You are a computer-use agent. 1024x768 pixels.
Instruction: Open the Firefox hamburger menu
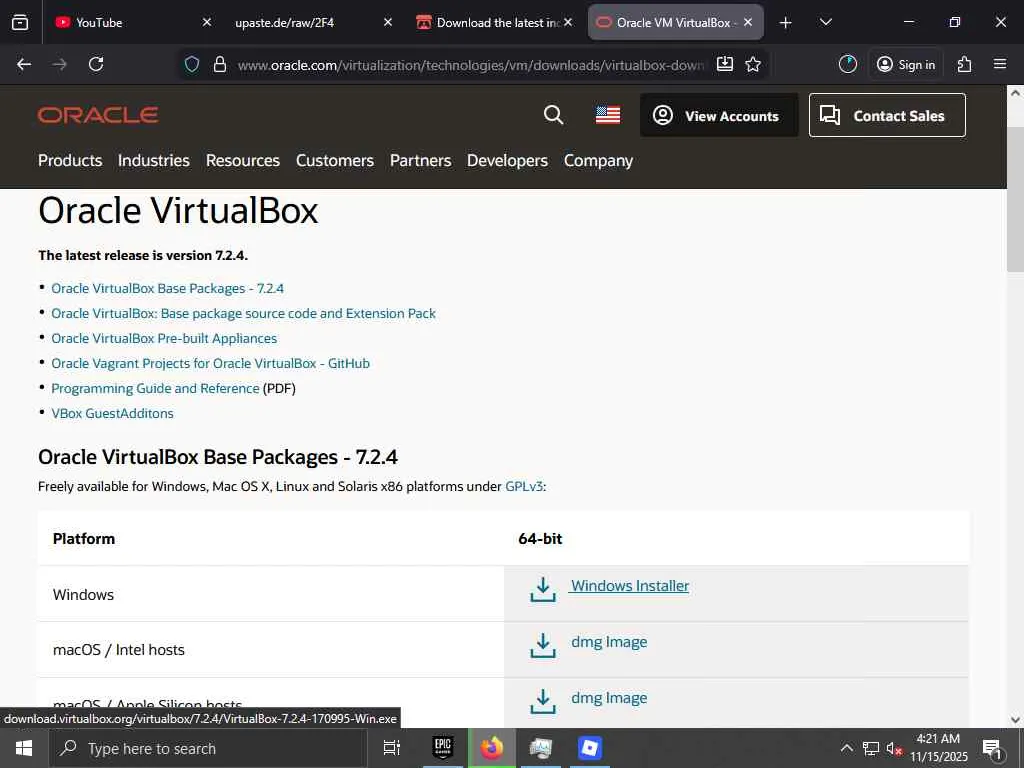1000,64
